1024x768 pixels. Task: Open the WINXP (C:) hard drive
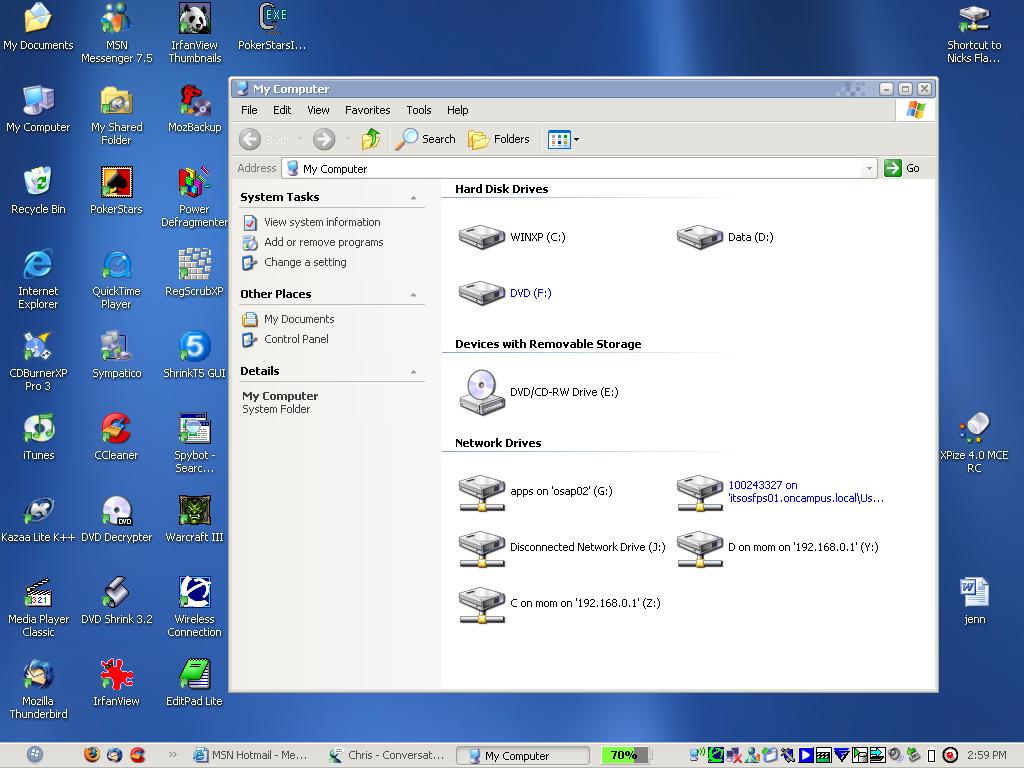tap(511, 237)
